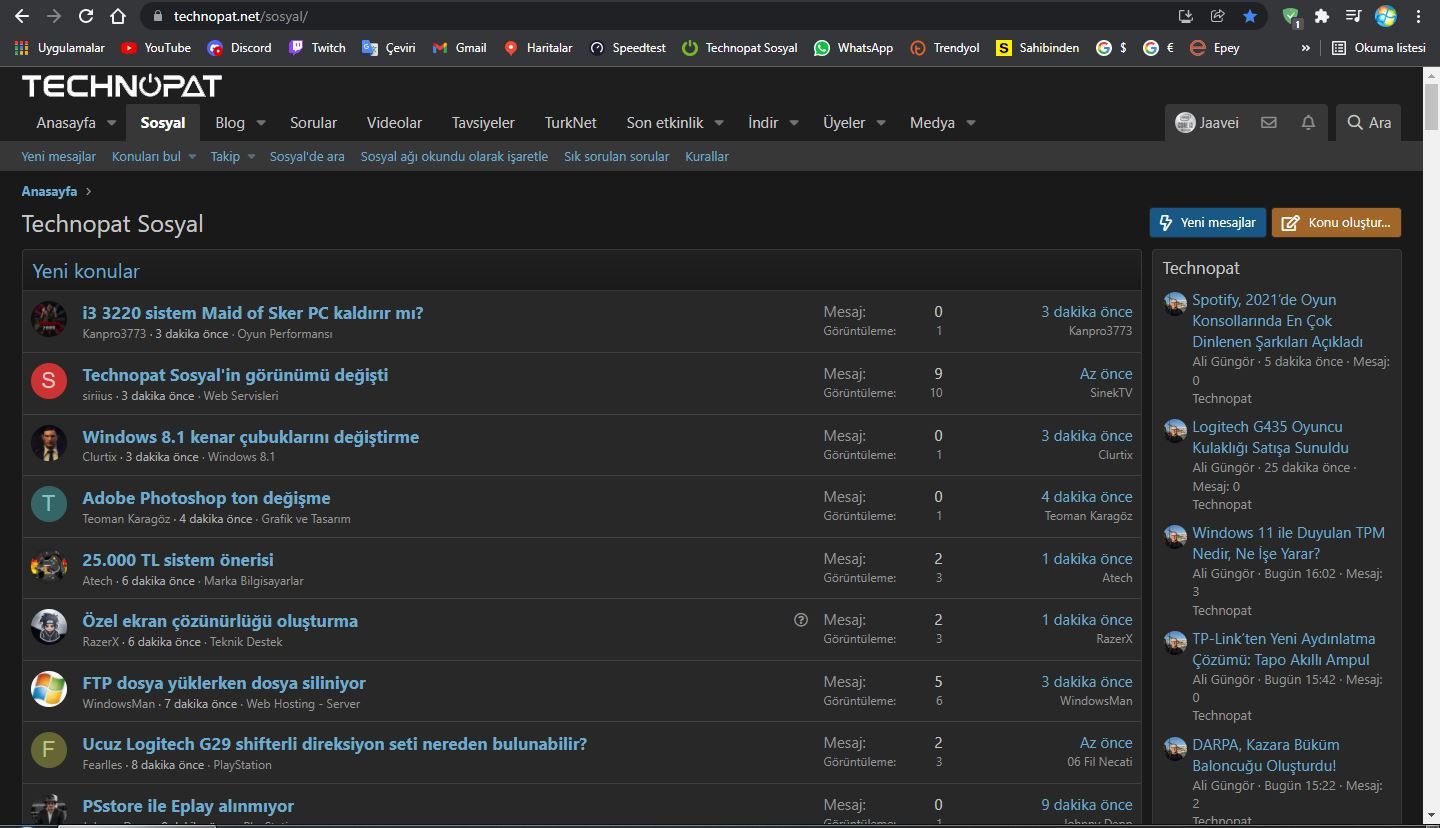Open topic 'Adobe Photoshop ton değişme'
Screen dimensions: 1440x828
pos(206,498)
